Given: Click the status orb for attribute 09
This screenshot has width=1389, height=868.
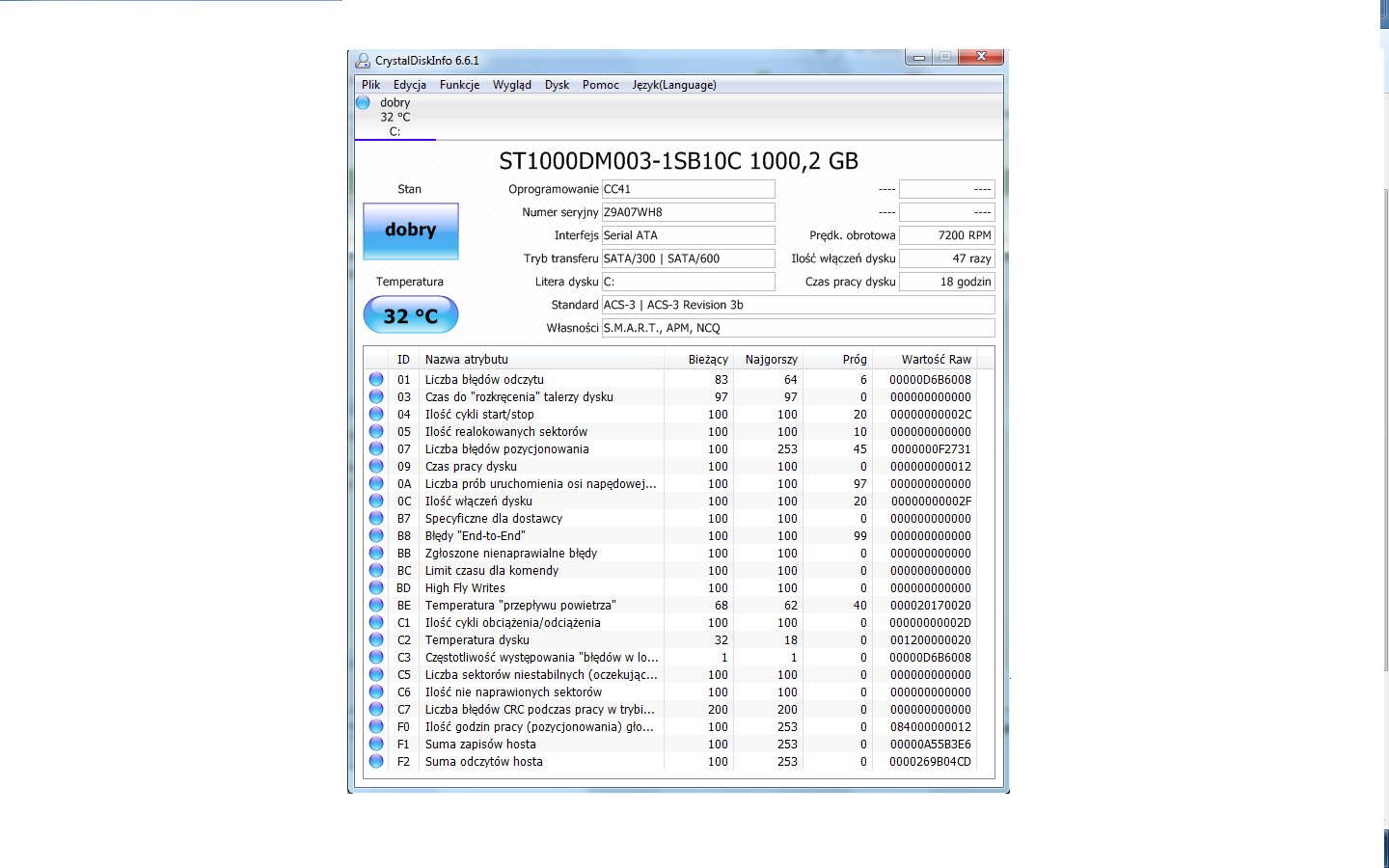Looking at the screenshot, I should coord(376,466).
